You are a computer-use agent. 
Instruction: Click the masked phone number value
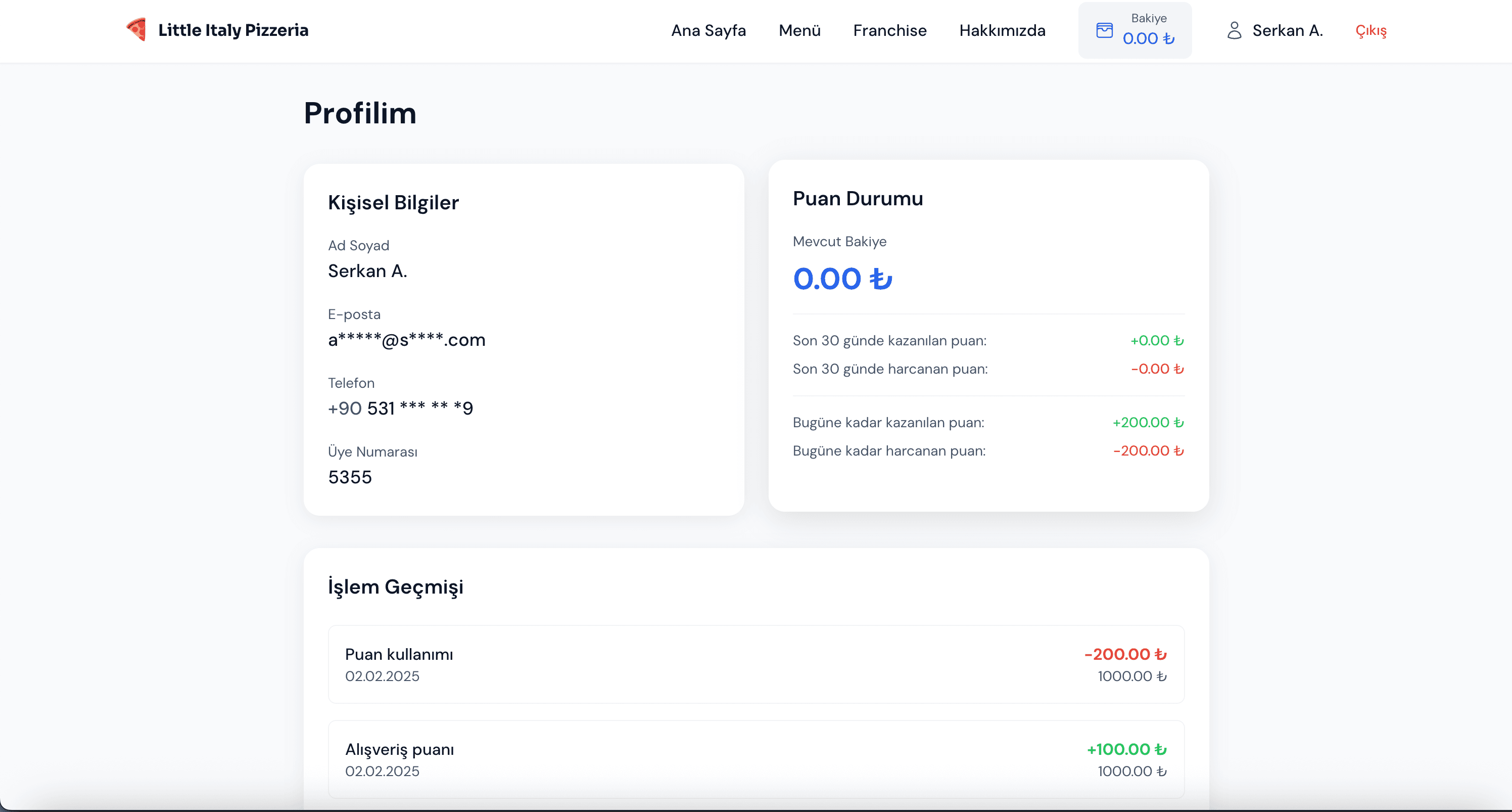coord(400,408)
